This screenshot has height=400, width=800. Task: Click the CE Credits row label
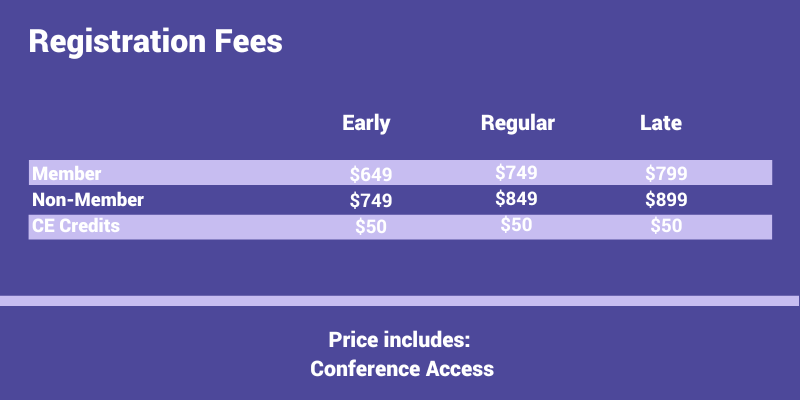click(x=76, y=226)
